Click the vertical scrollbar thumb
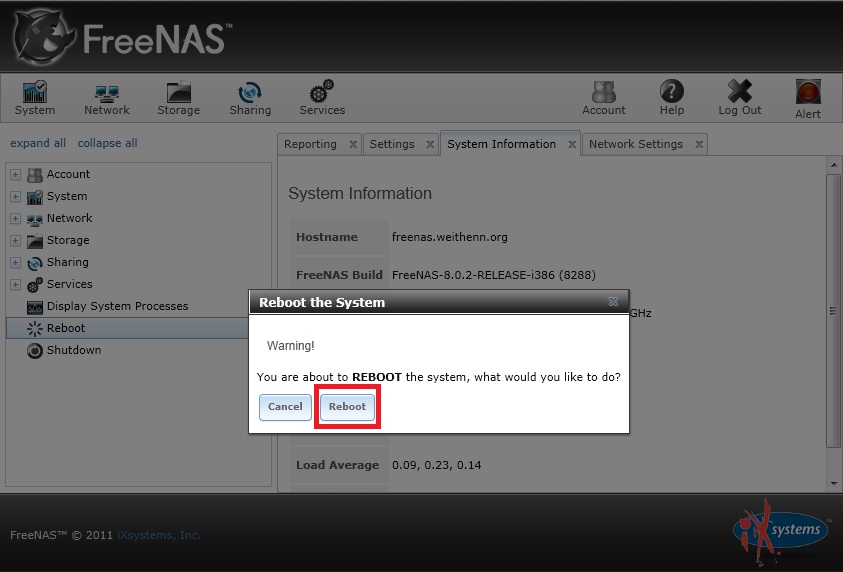The width and height of the screenshot is (843, 572). [834, 310]
